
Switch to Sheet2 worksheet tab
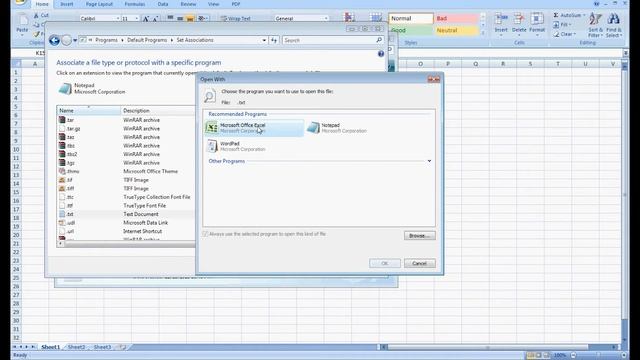77,347
